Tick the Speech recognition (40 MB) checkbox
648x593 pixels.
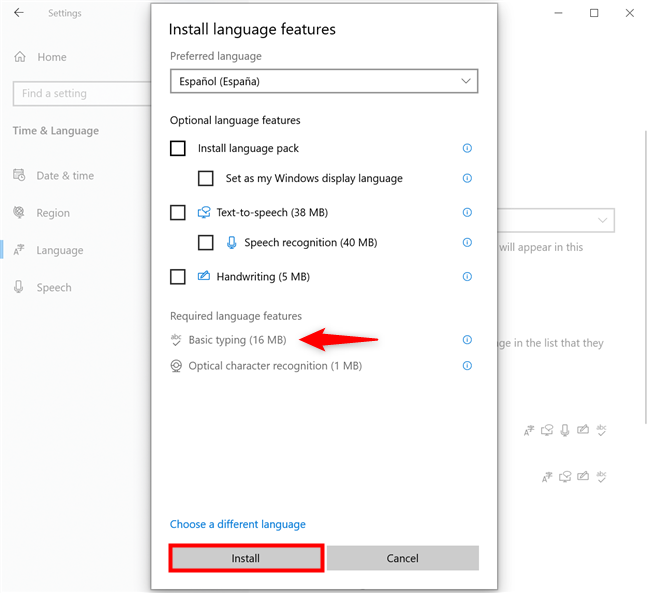[205, 243]
